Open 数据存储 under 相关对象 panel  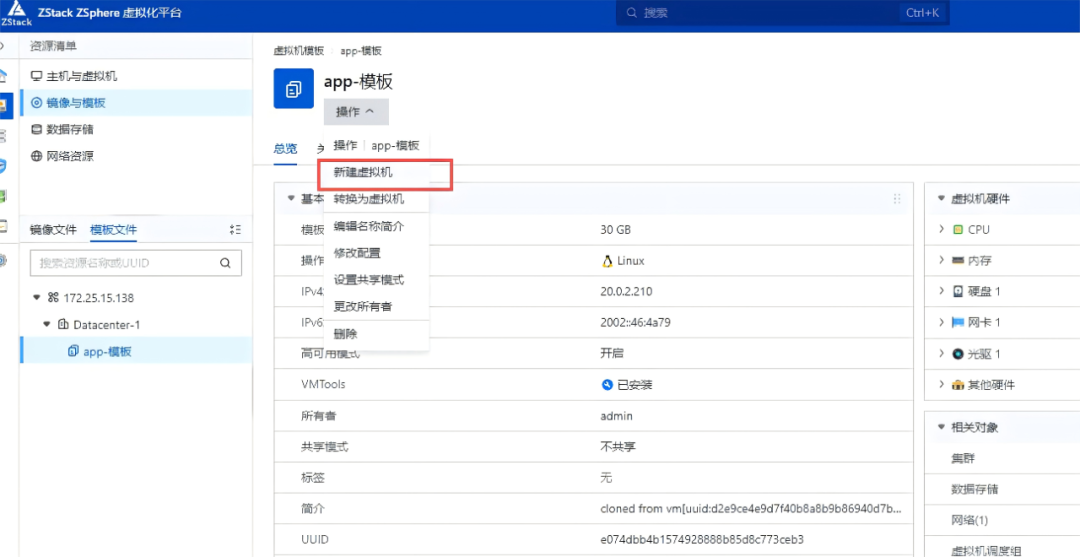pyautogui.click(x=975, y=490)
